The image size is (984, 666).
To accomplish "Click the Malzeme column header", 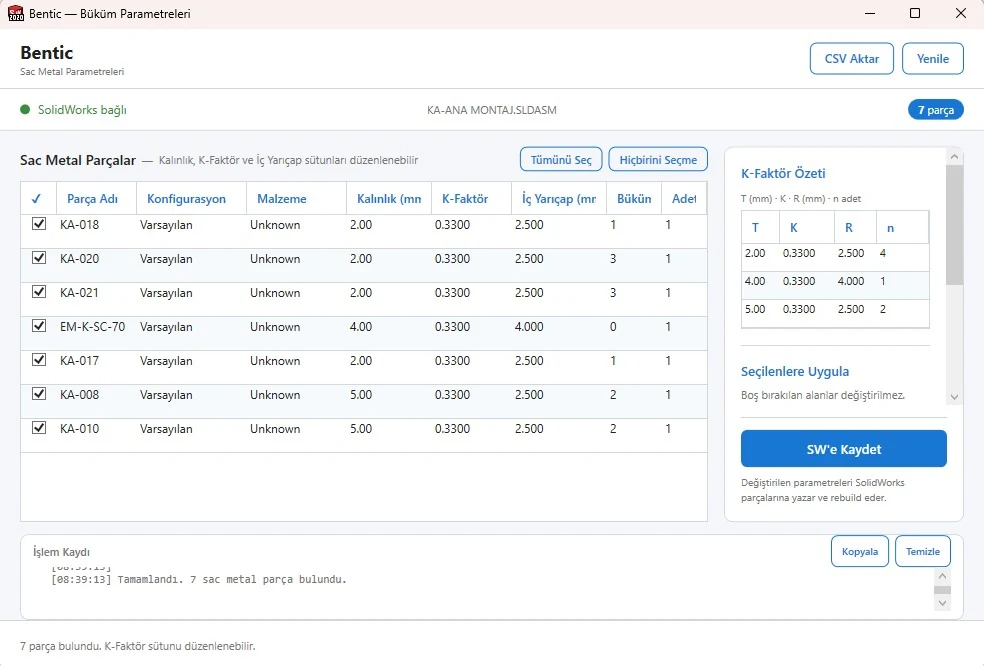I will pos(296,198).
